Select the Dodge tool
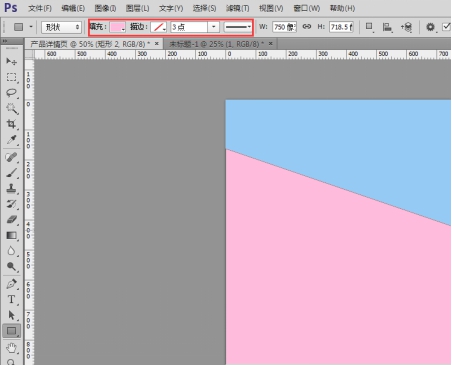Screen dimensions: 452x365 12,266
